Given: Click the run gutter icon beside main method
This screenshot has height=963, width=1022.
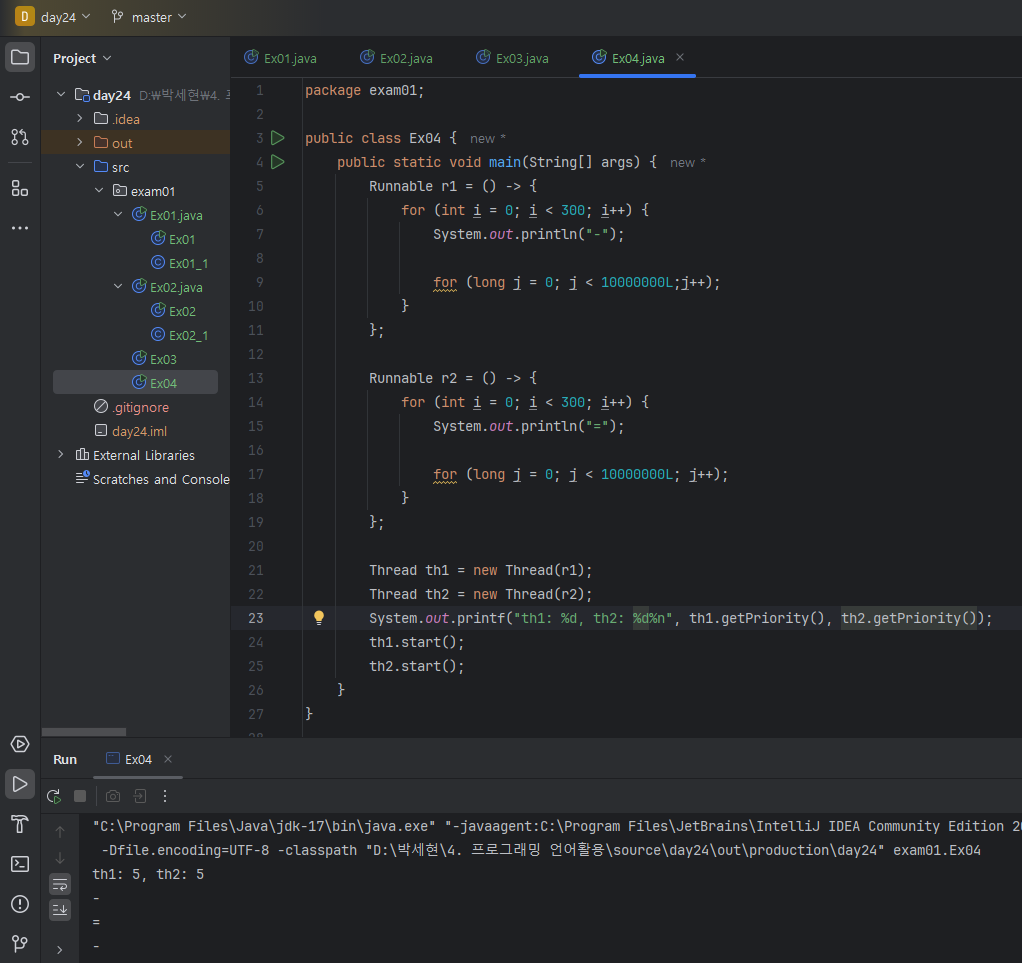Looking at the screenshot, I should [x=278, y=162].
